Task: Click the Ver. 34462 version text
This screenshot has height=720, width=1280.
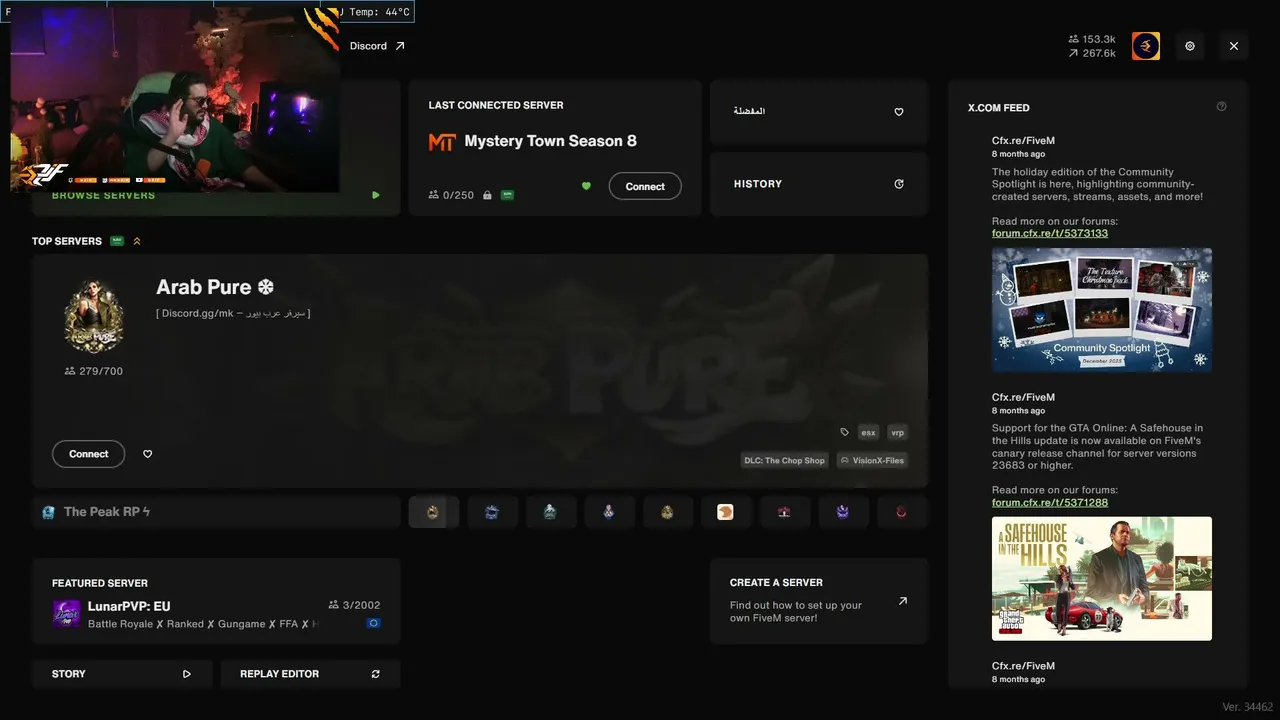Action: [1248, 707]
